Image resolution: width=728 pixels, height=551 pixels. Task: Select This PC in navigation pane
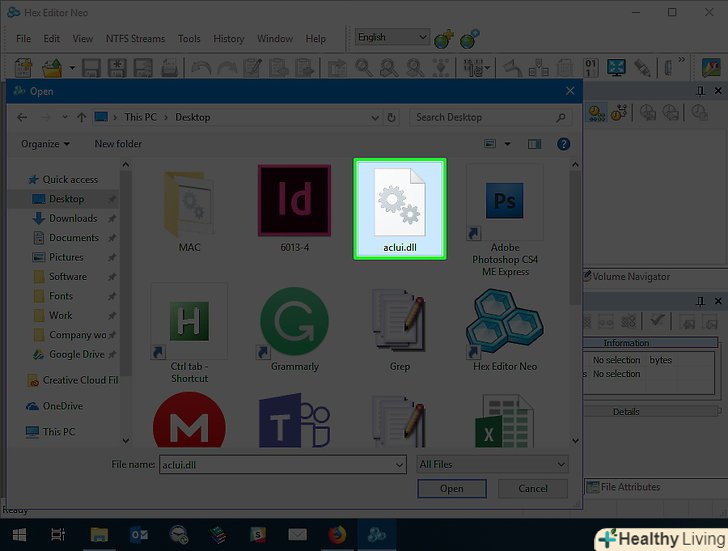[58, 432]
